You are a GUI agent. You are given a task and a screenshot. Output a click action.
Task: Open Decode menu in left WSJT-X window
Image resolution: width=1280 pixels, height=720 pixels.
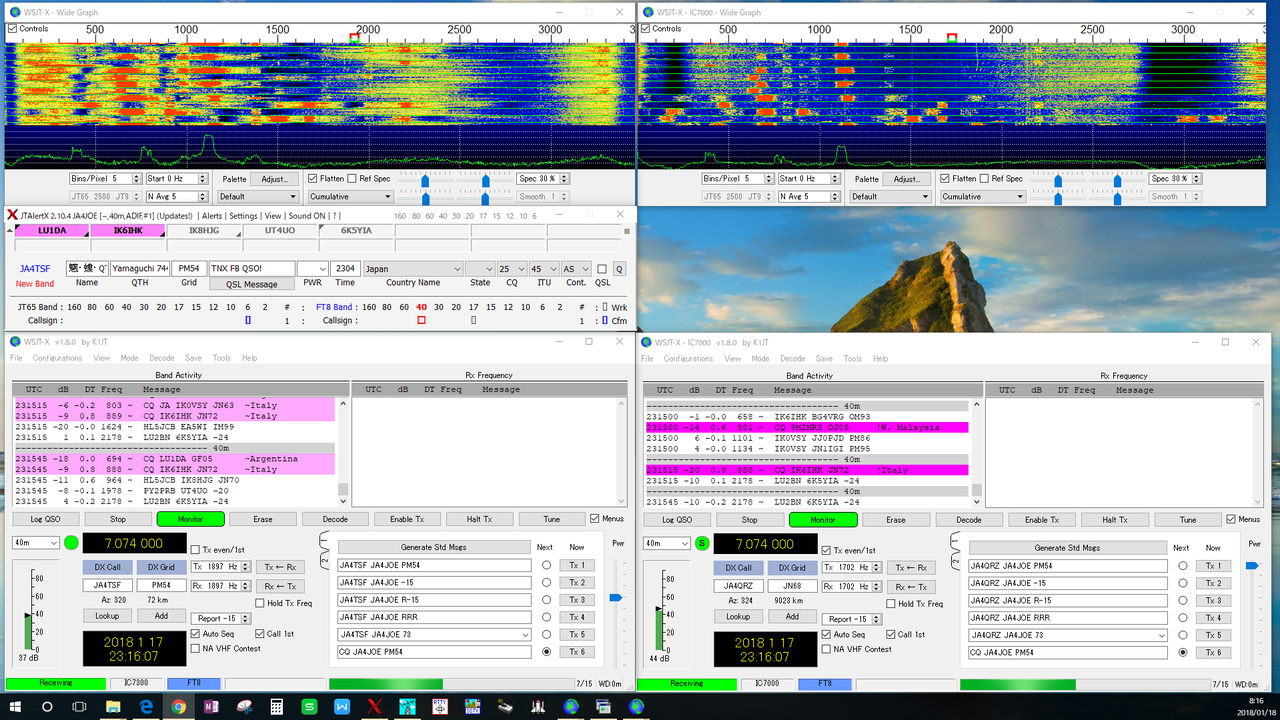(x=161, y=358)
